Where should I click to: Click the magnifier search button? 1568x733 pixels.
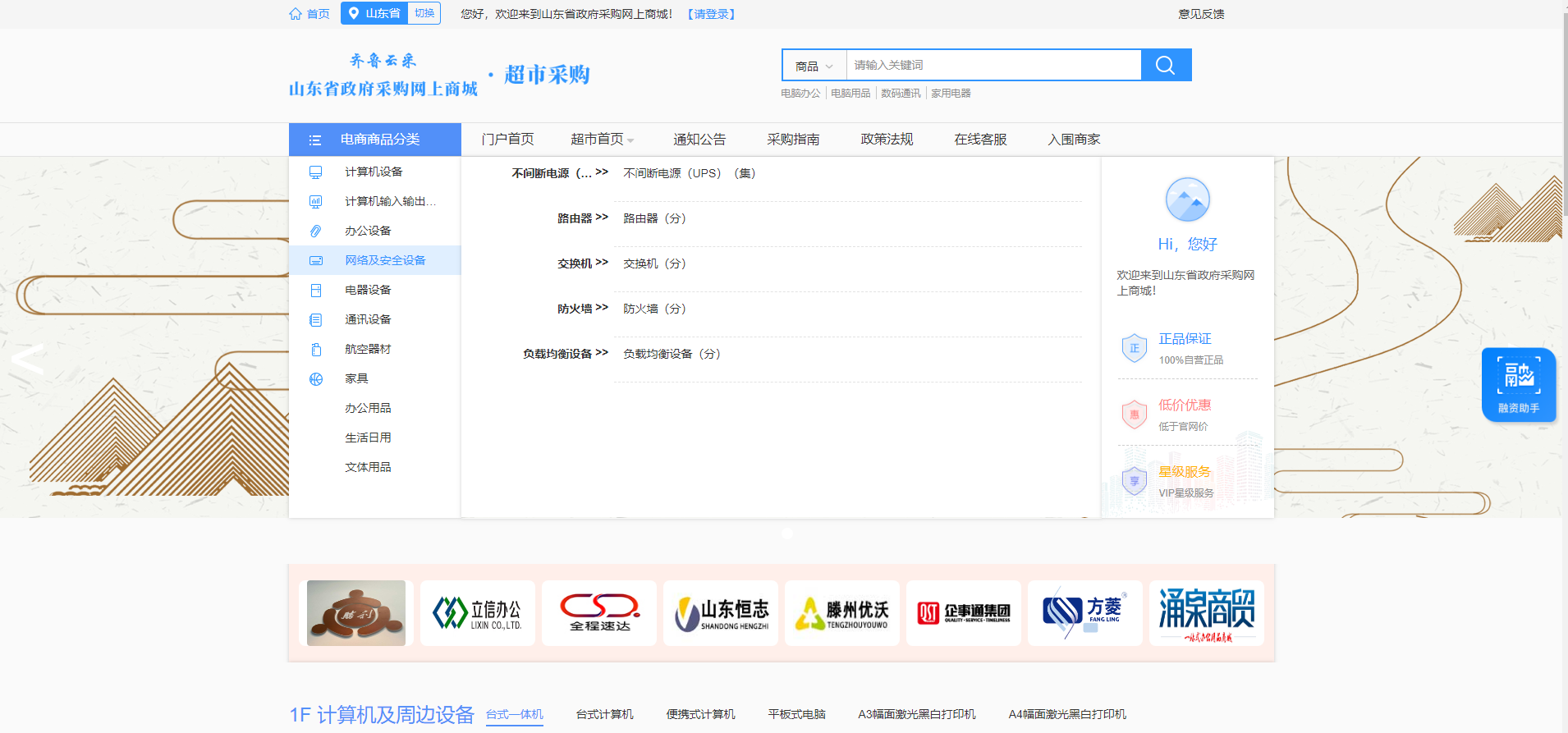point(1165,65)
